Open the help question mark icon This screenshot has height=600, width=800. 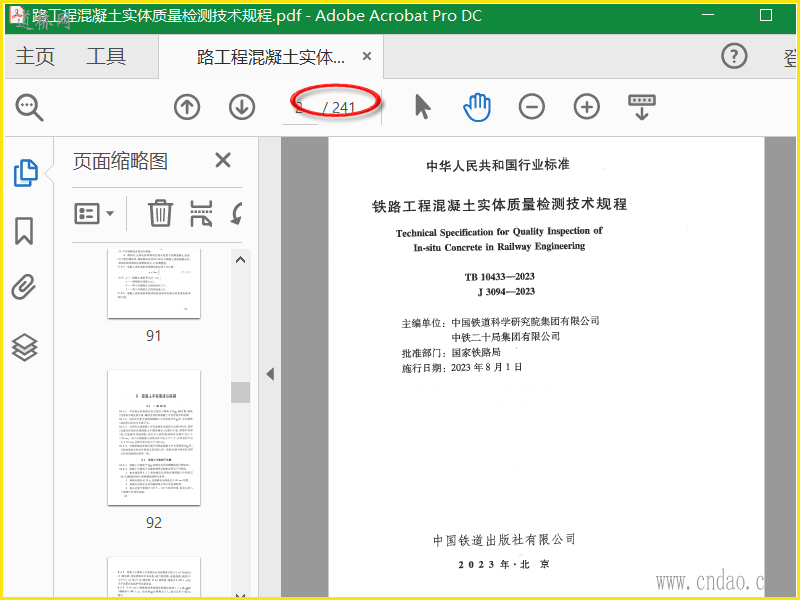point(734,56)
